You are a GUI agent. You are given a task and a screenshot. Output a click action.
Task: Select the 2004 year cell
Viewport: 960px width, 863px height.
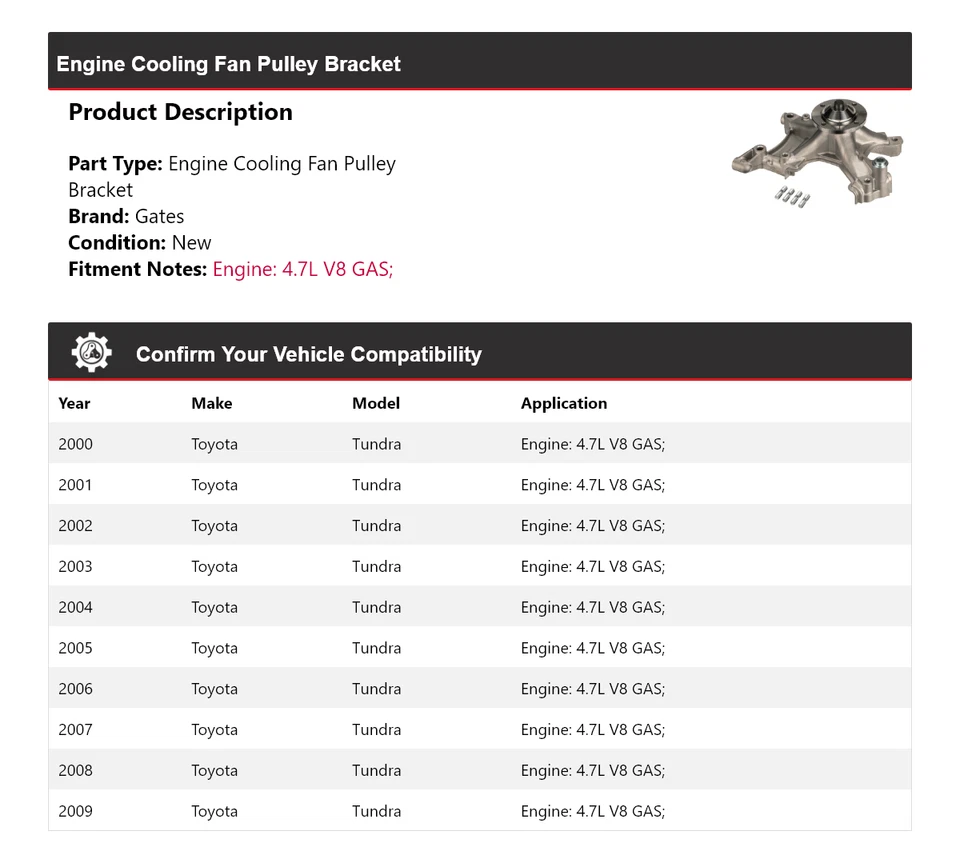(75, 607)
